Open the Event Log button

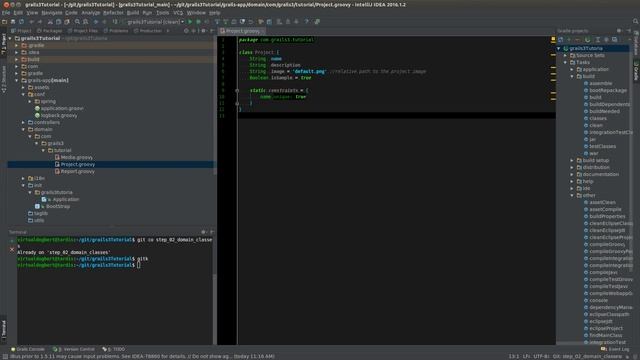tap(616, 349)
